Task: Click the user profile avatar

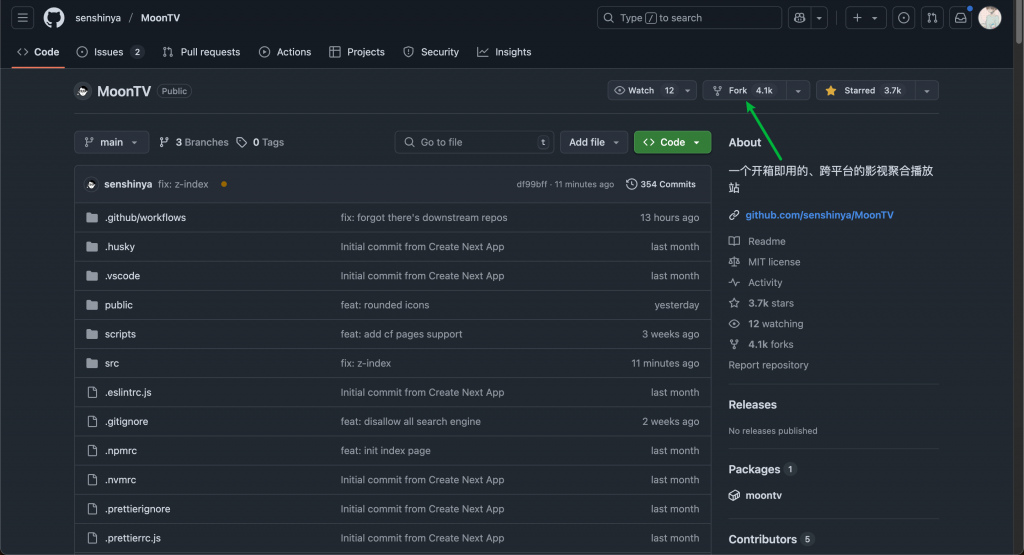Action: pos(989,18)
